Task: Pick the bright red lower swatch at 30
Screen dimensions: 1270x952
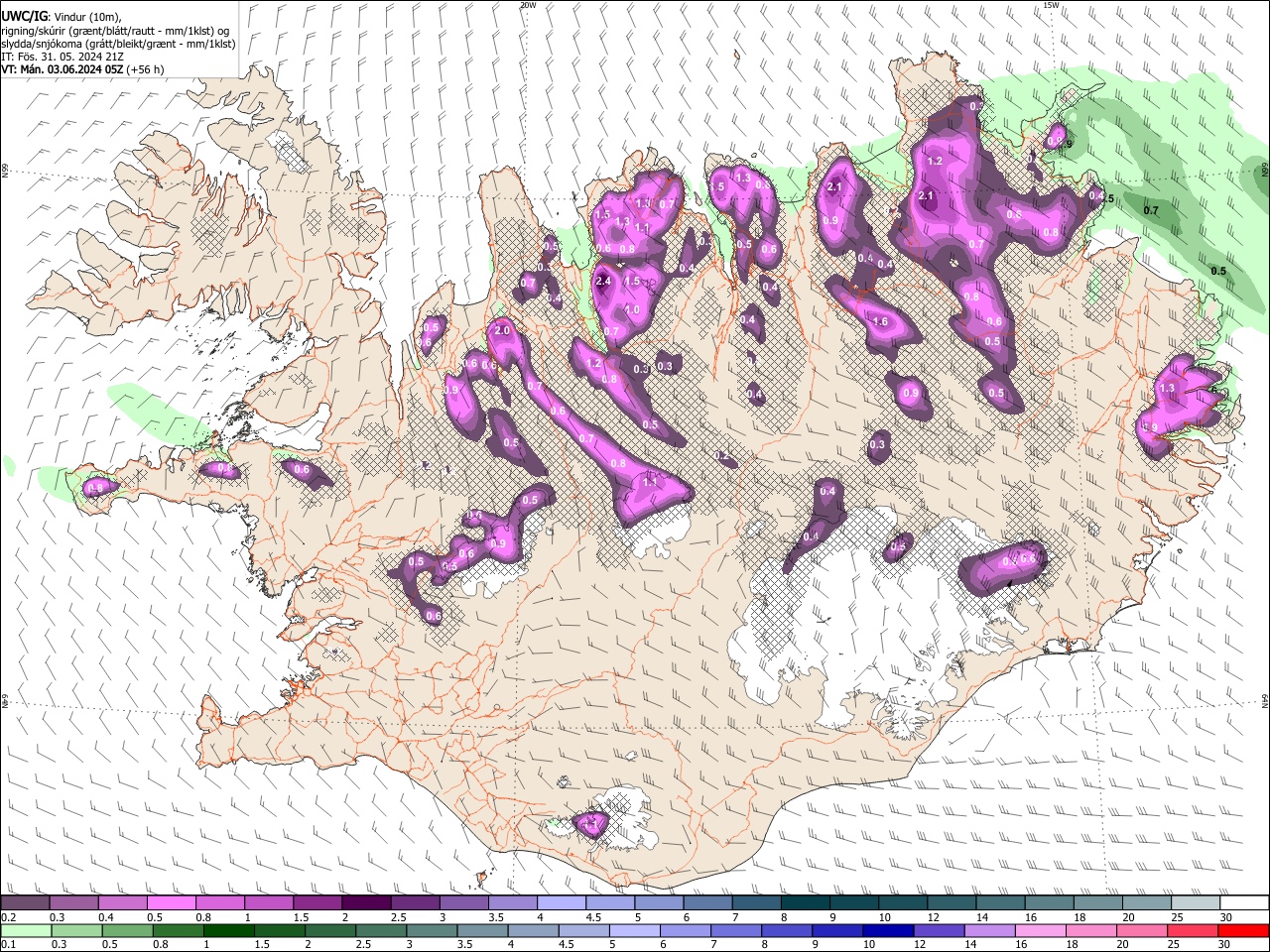Action: tap(1244, 930)
